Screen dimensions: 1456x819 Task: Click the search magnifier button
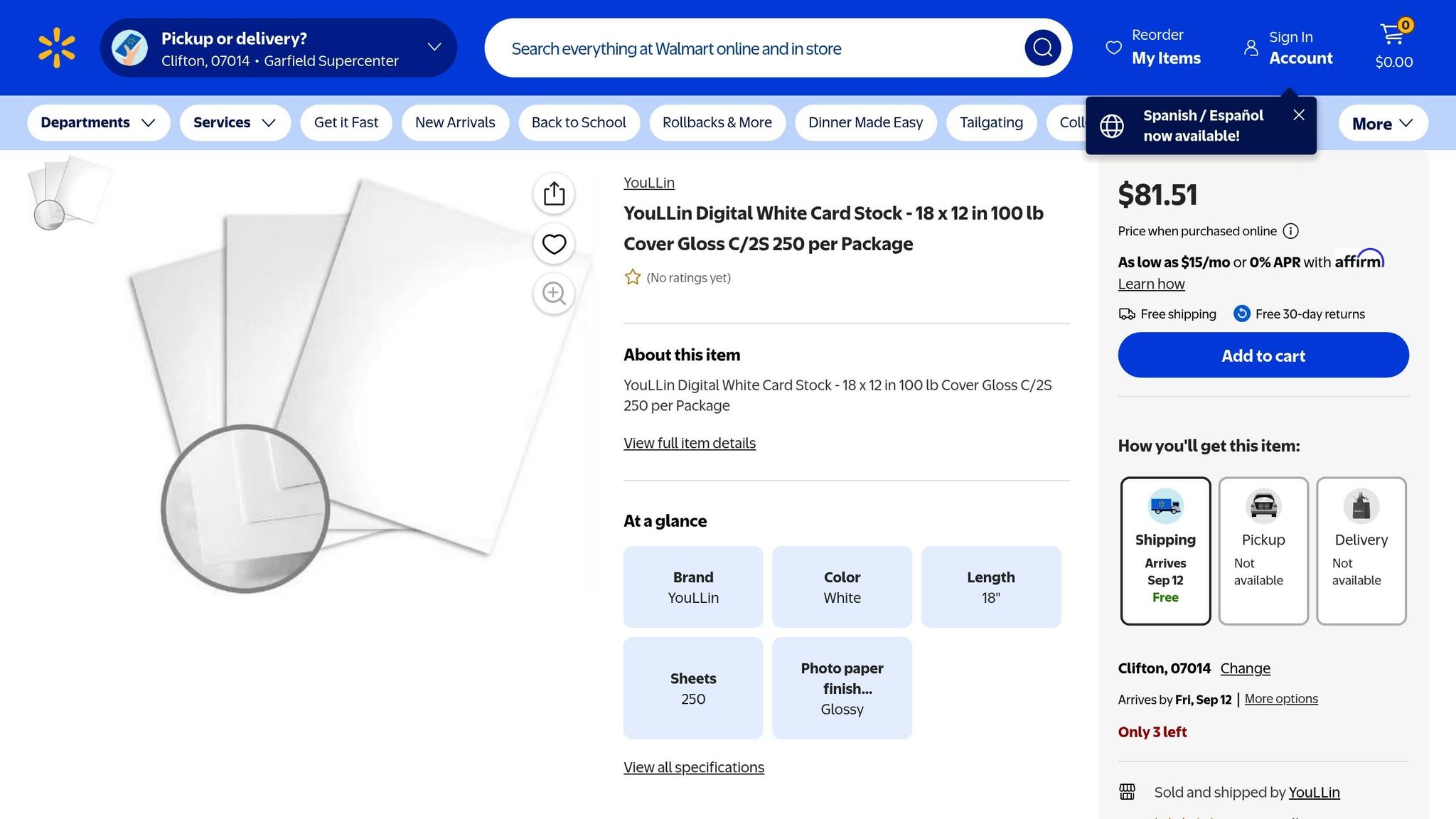coord(1042,48)
